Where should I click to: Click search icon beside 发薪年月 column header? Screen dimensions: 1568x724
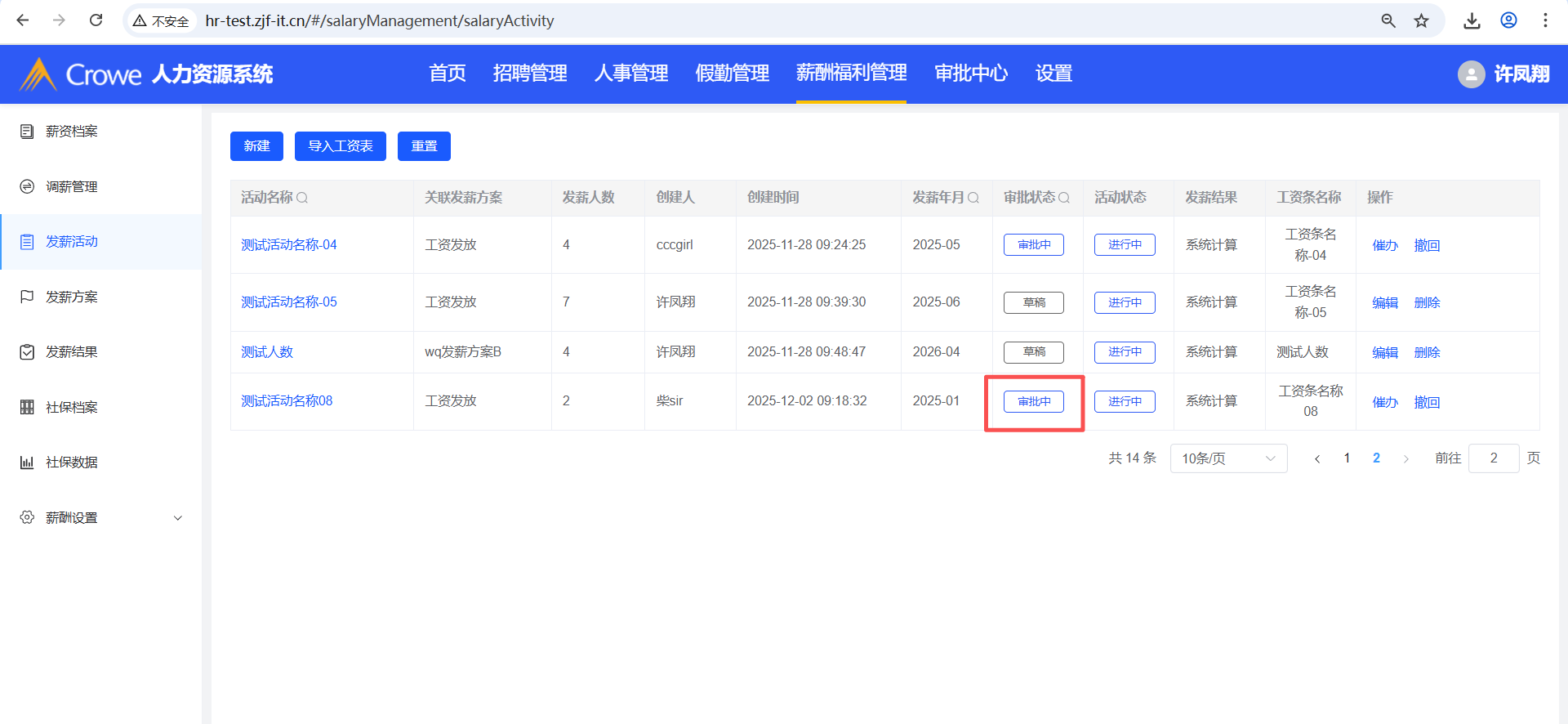pyautogui.click(x=973, y=198)
